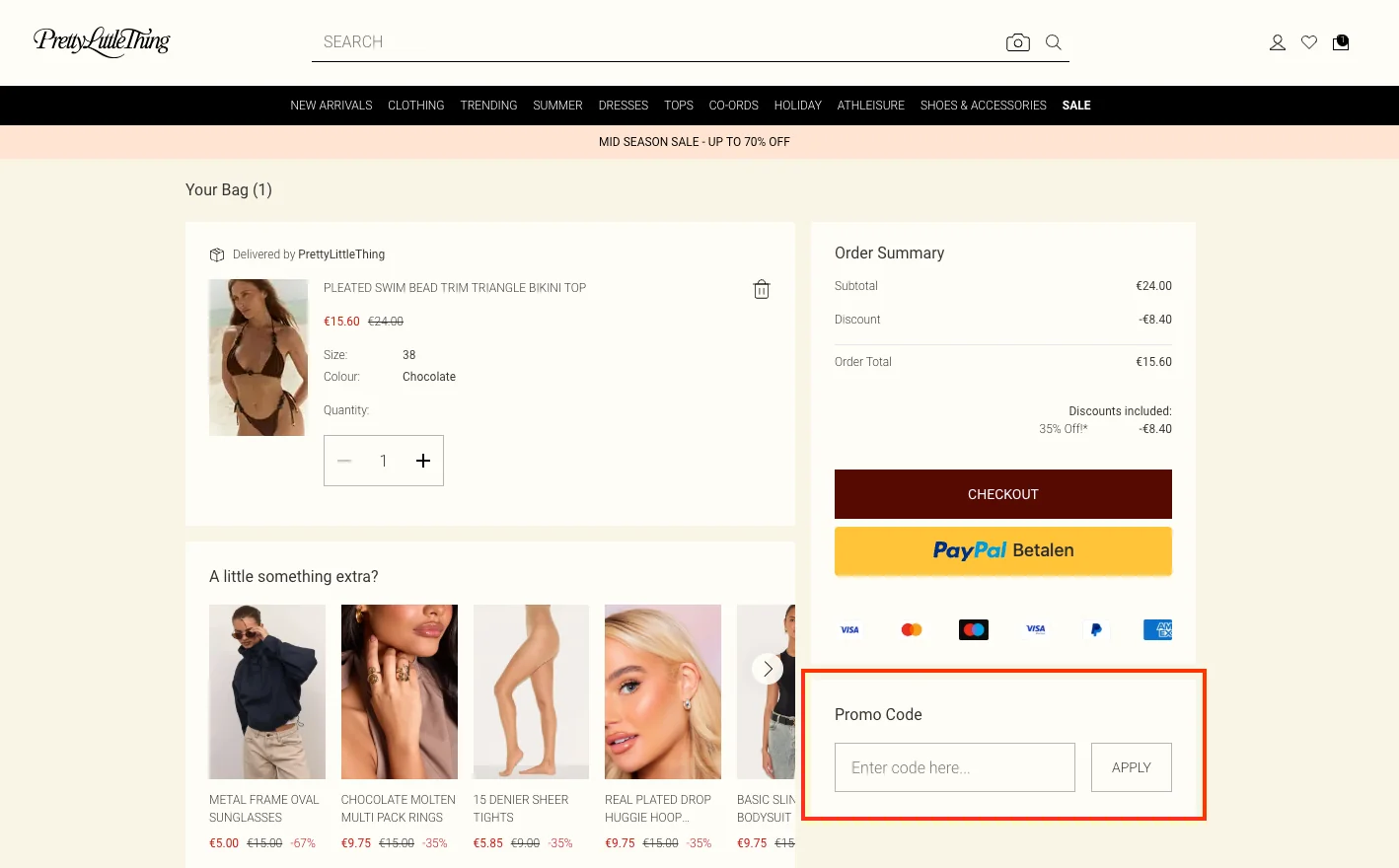Click the Metal Frame Oval Sunglasses title
The height and width of the screenshot is (868, 1399).
[264, 809]
